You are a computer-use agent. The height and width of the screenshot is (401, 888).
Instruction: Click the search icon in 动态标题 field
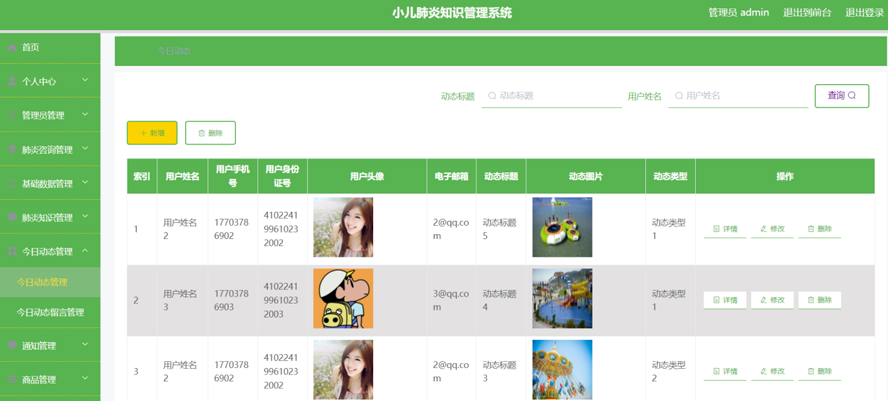point(492,96)
